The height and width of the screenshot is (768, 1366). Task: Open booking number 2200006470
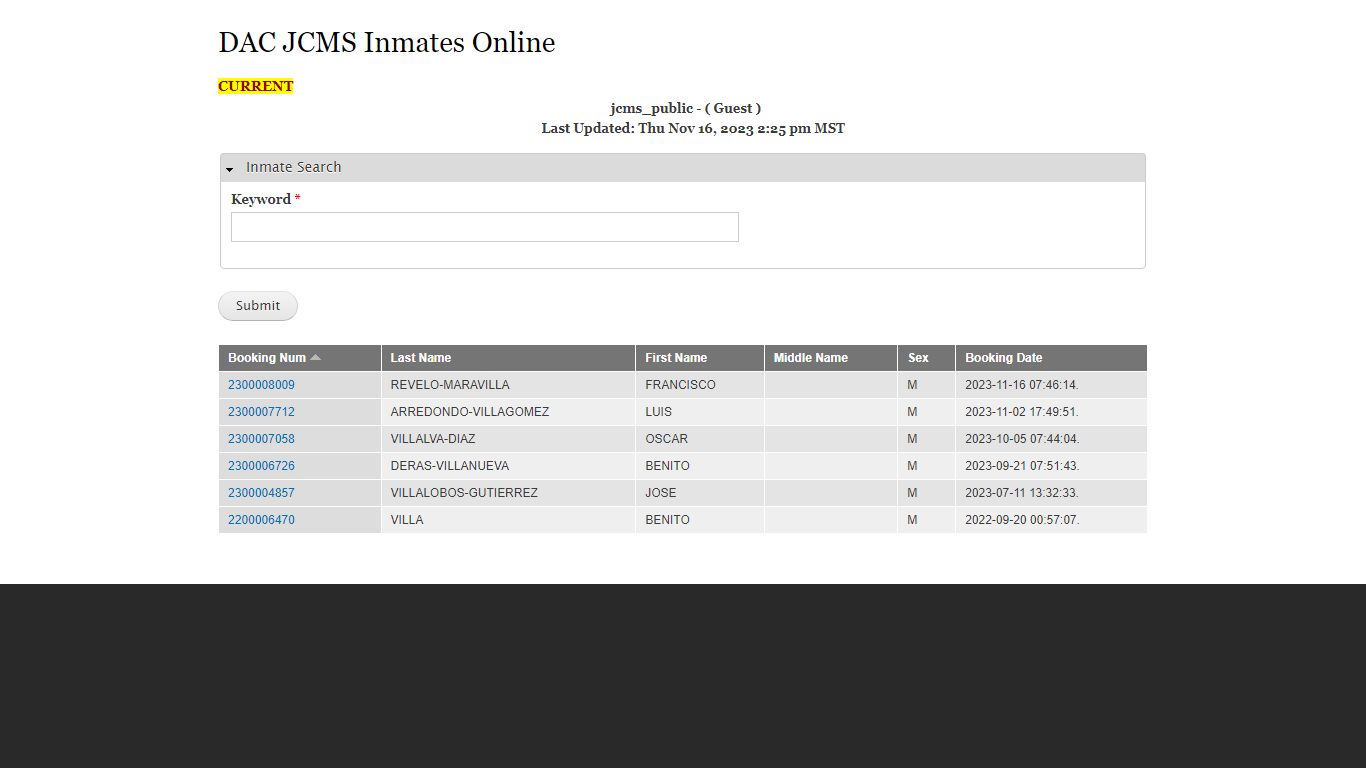pyautogui.click(x=261, y=520)
